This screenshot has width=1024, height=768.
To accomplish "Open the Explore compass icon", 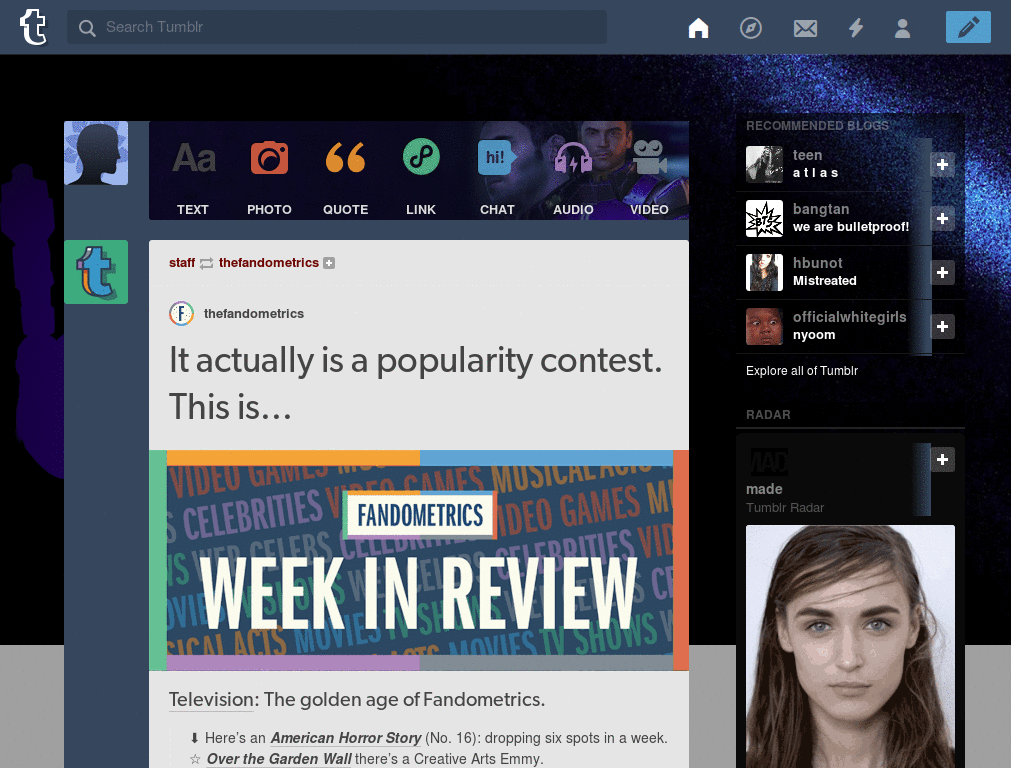I will (x=750, y=28).
